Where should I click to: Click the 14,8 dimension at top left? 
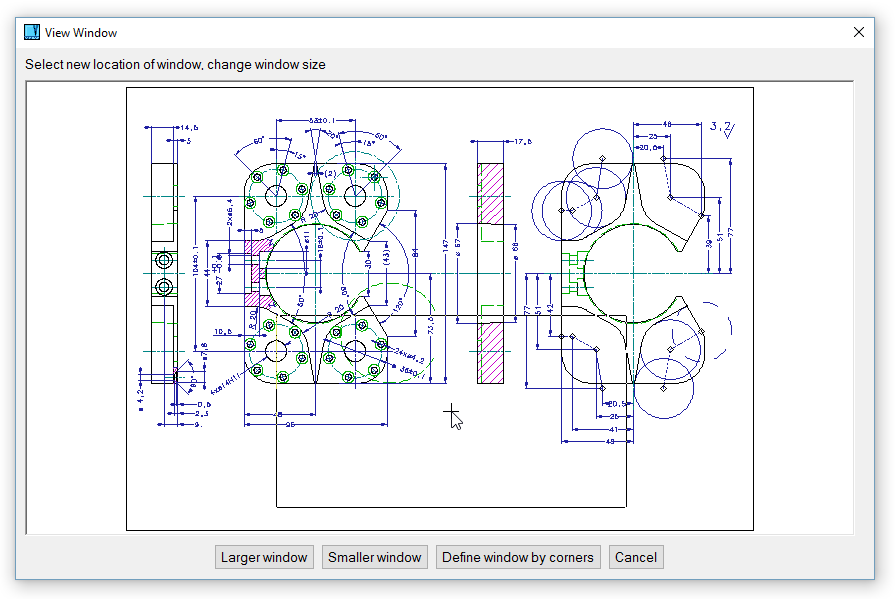click(188, 128)
